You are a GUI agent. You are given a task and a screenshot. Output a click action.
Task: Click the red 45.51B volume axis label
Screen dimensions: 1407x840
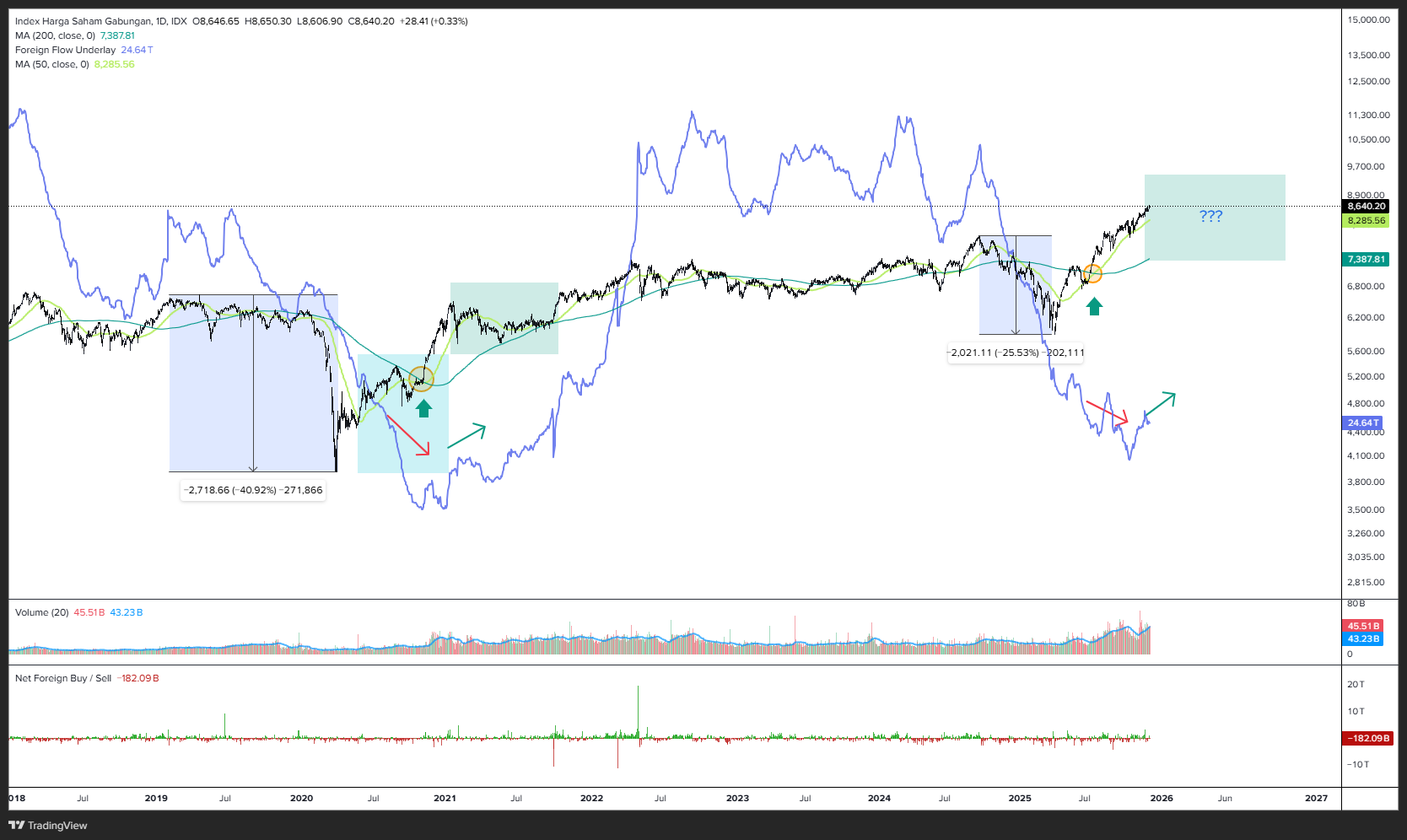point(1363,626)
